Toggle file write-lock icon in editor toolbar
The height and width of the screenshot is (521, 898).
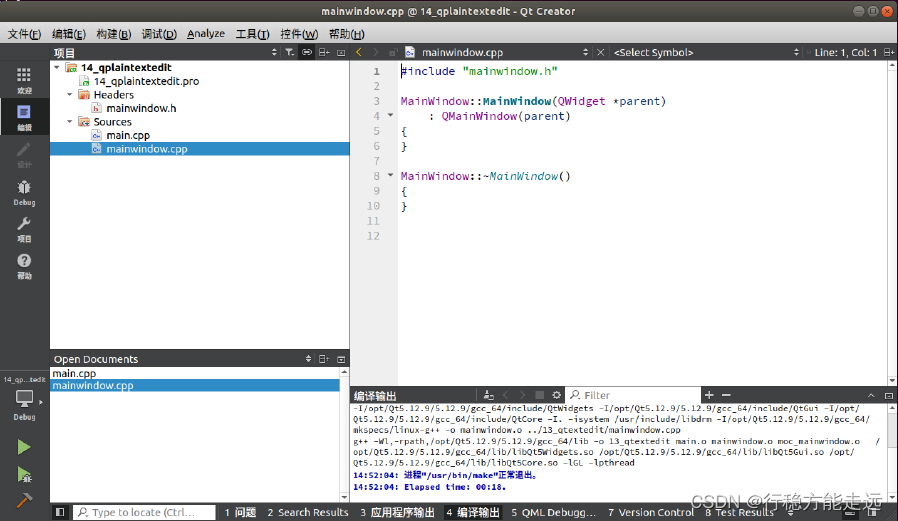click(393, 53)
